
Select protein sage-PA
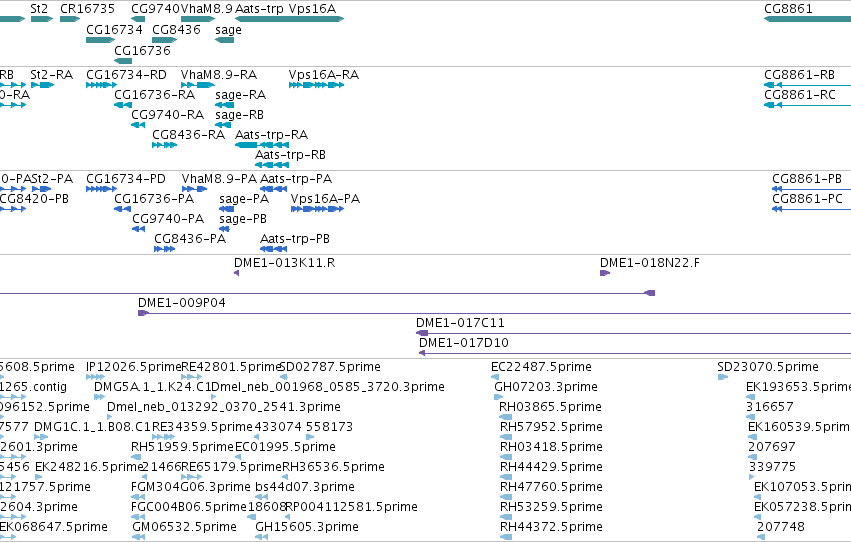226,209
